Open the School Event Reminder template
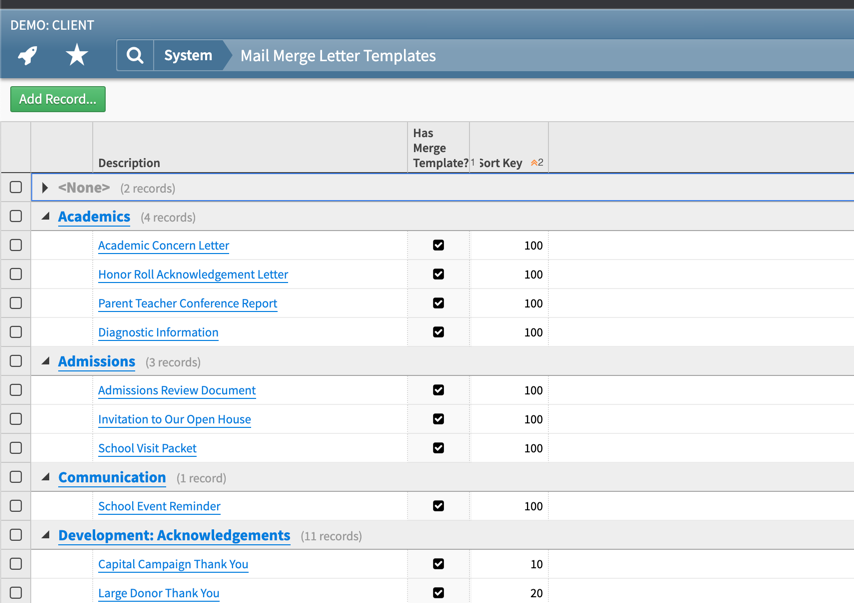The image size is (854, 603). coord(159,507)
